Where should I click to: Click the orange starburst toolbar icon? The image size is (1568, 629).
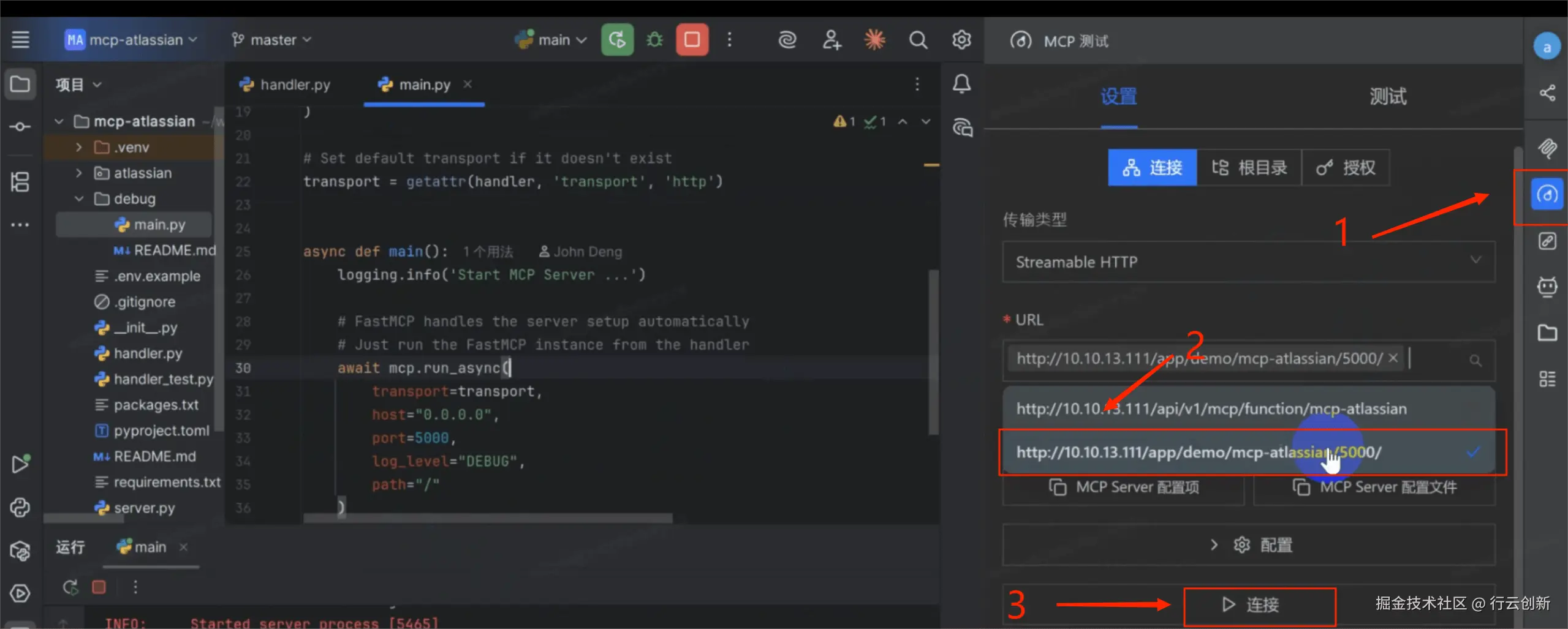(874, 40)
